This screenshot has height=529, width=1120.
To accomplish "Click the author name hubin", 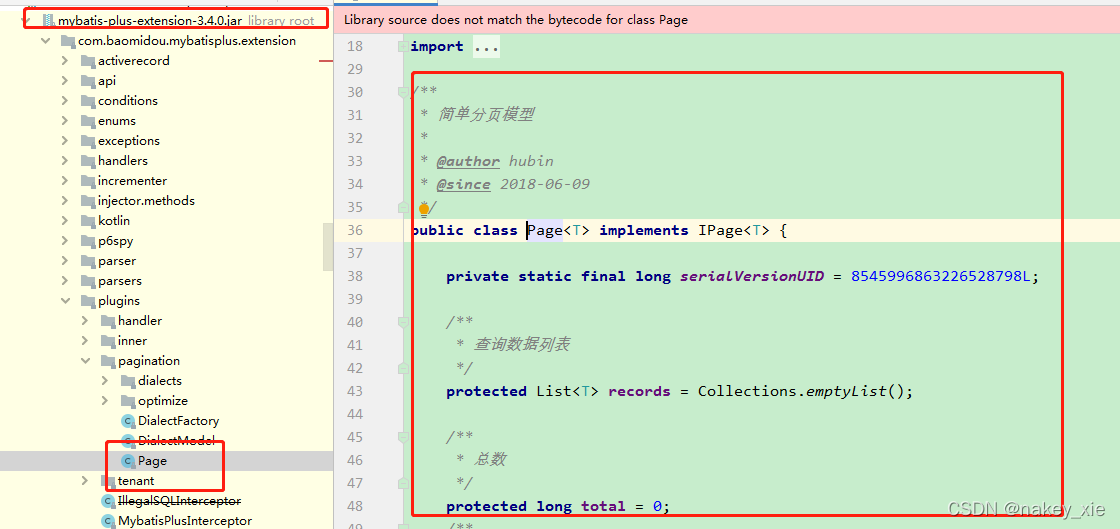I will [x=531, y=161].
